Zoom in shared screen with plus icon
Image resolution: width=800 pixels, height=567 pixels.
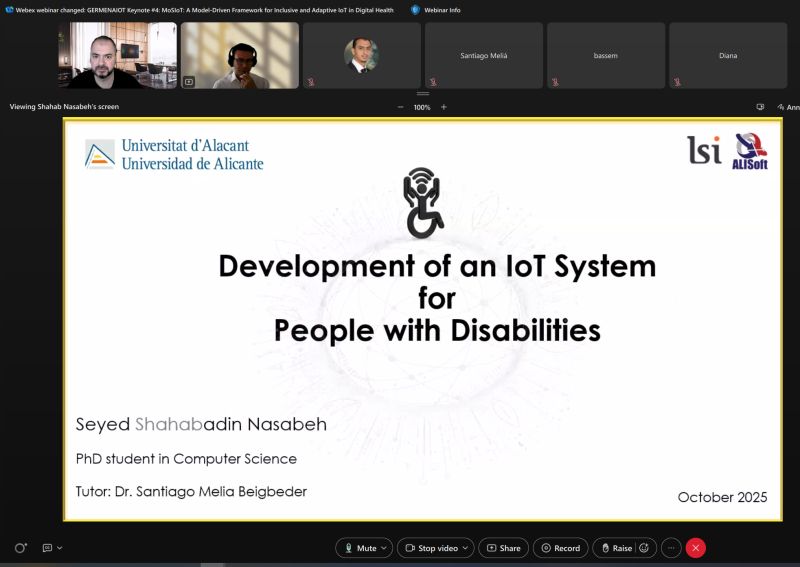(444, 107)
